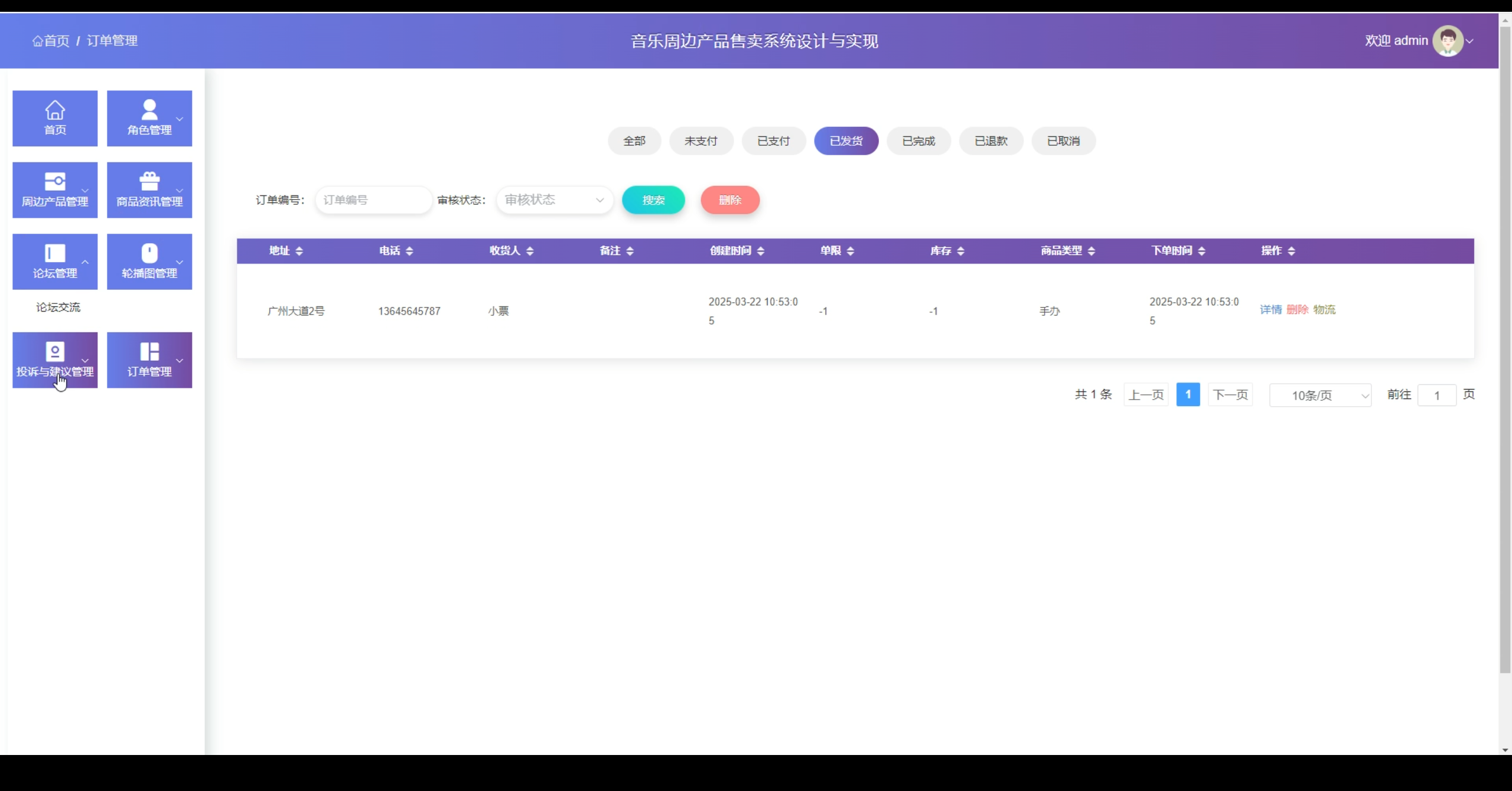The image size is (1512, 791).
Task: Toggle sort on 商品类型 column
Action: [1091, 251]
